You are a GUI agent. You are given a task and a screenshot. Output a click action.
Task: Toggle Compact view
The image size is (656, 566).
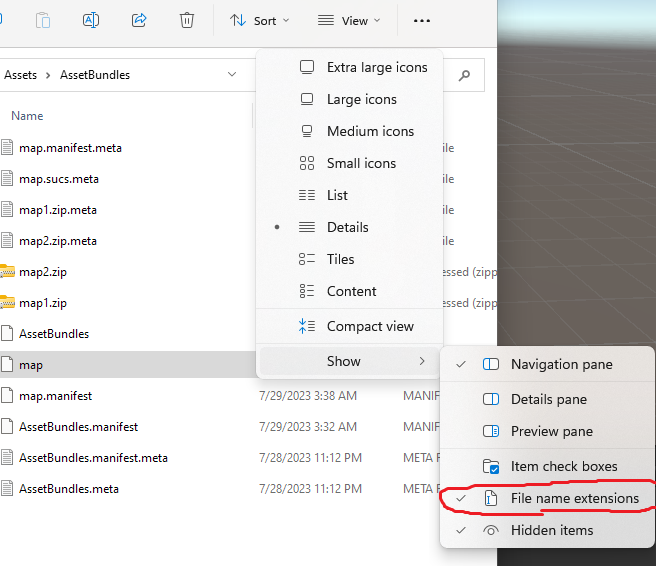click(x=349, y=326)
